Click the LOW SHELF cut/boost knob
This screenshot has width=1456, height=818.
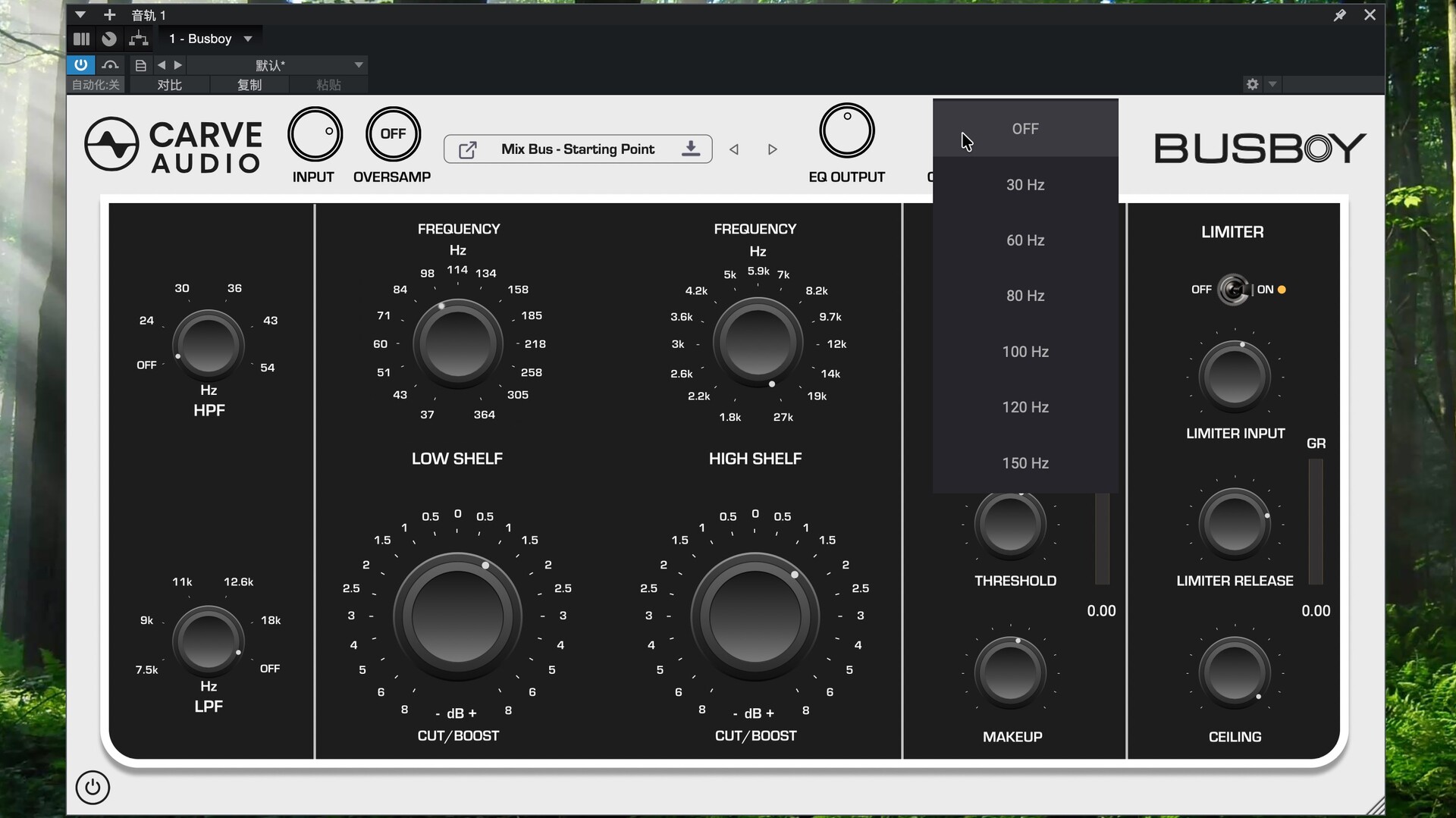pos(457,616)
